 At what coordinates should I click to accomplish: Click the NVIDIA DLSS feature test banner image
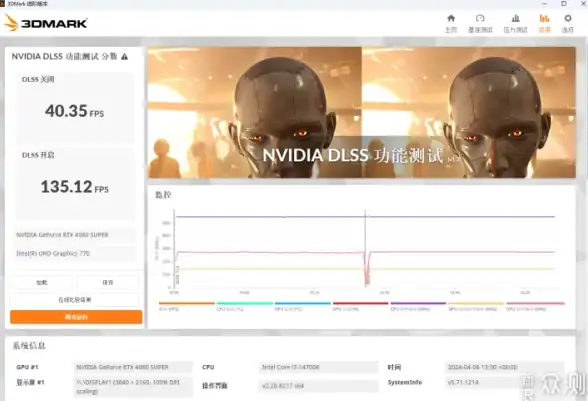[362, 112]
